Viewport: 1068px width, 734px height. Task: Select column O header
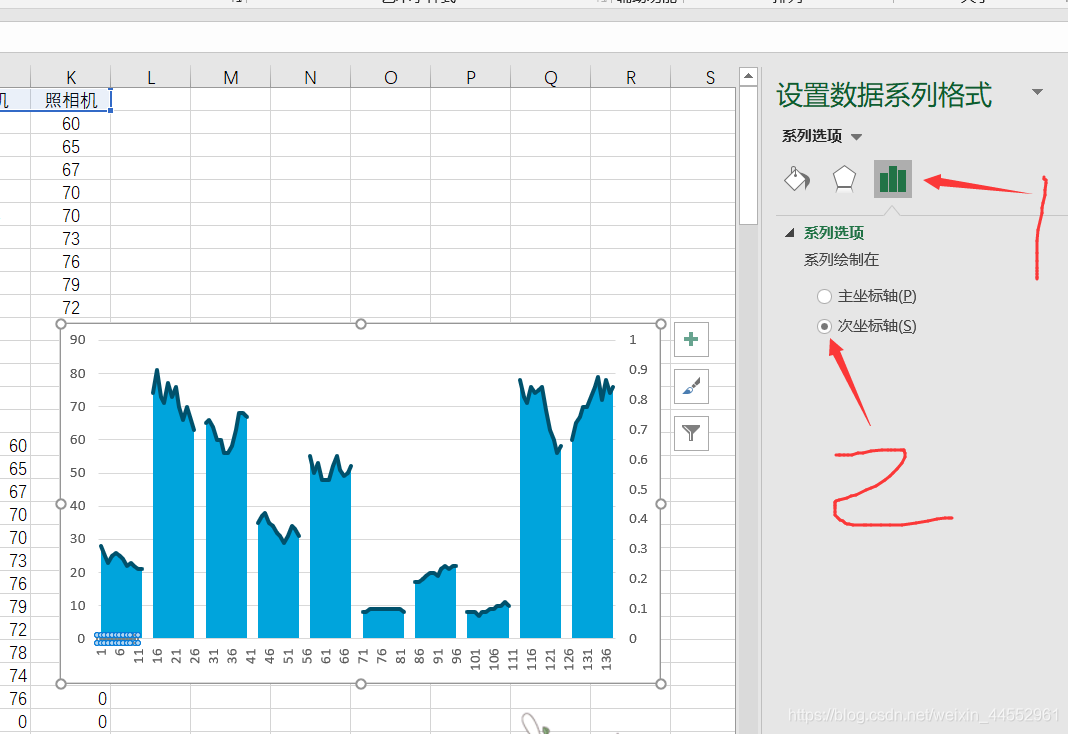[x=390, y=78]
